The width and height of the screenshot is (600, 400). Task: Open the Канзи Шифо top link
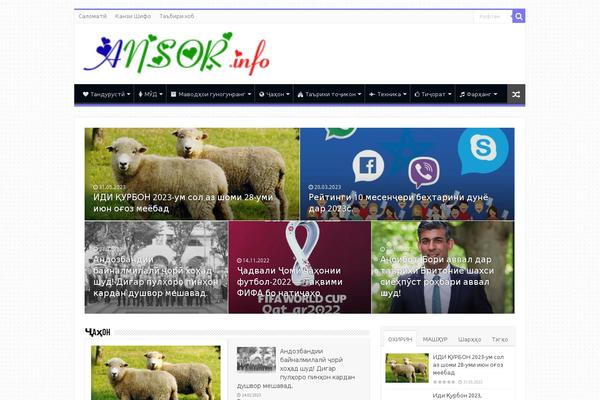coord(133,16)
